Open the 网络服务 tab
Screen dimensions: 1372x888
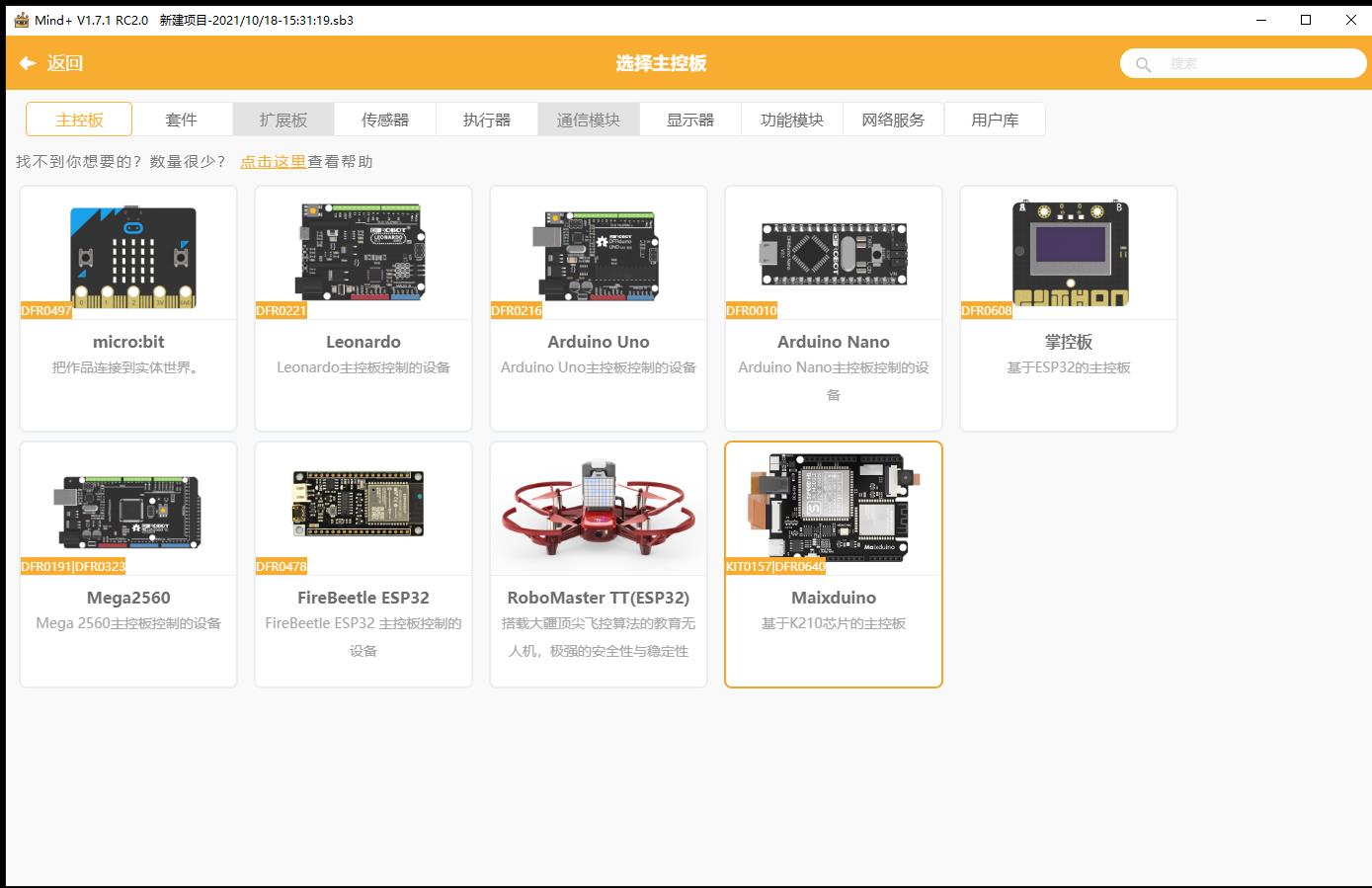click(x=893, y=120)
